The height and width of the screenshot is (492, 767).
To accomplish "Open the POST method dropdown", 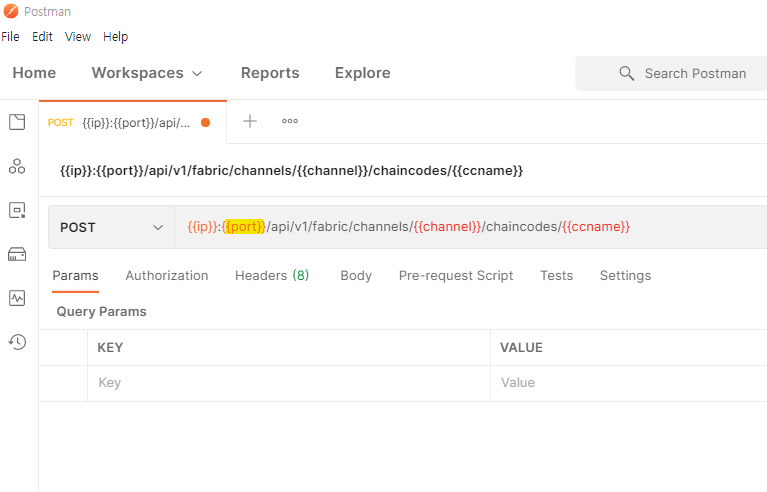I will pyautogui.click(x=112, y=227).
